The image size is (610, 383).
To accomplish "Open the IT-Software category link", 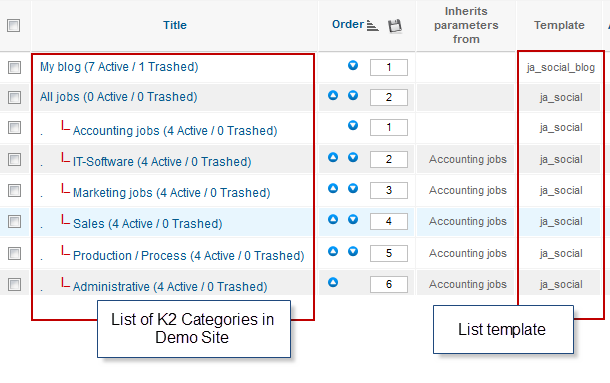I will pyautogui.click(x=162, y=162).
